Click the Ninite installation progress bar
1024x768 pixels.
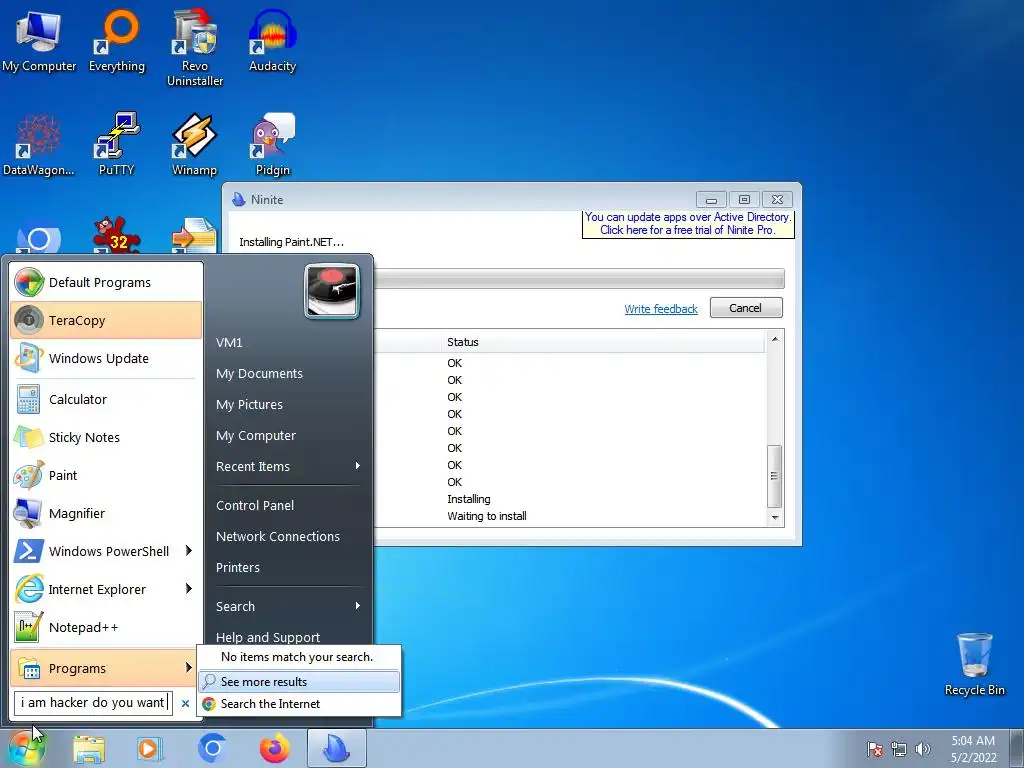click(579, 278)
